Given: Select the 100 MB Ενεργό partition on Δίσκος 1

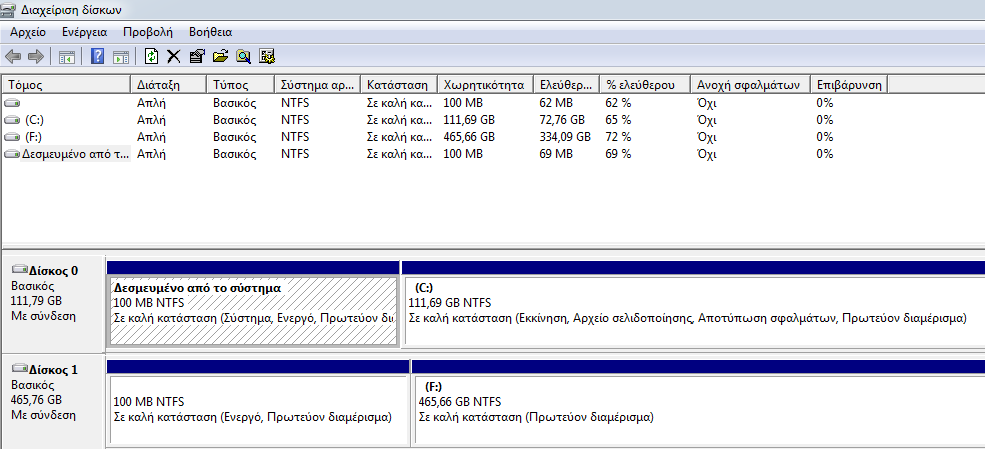Looking at the screenshot, I should 259,409.
